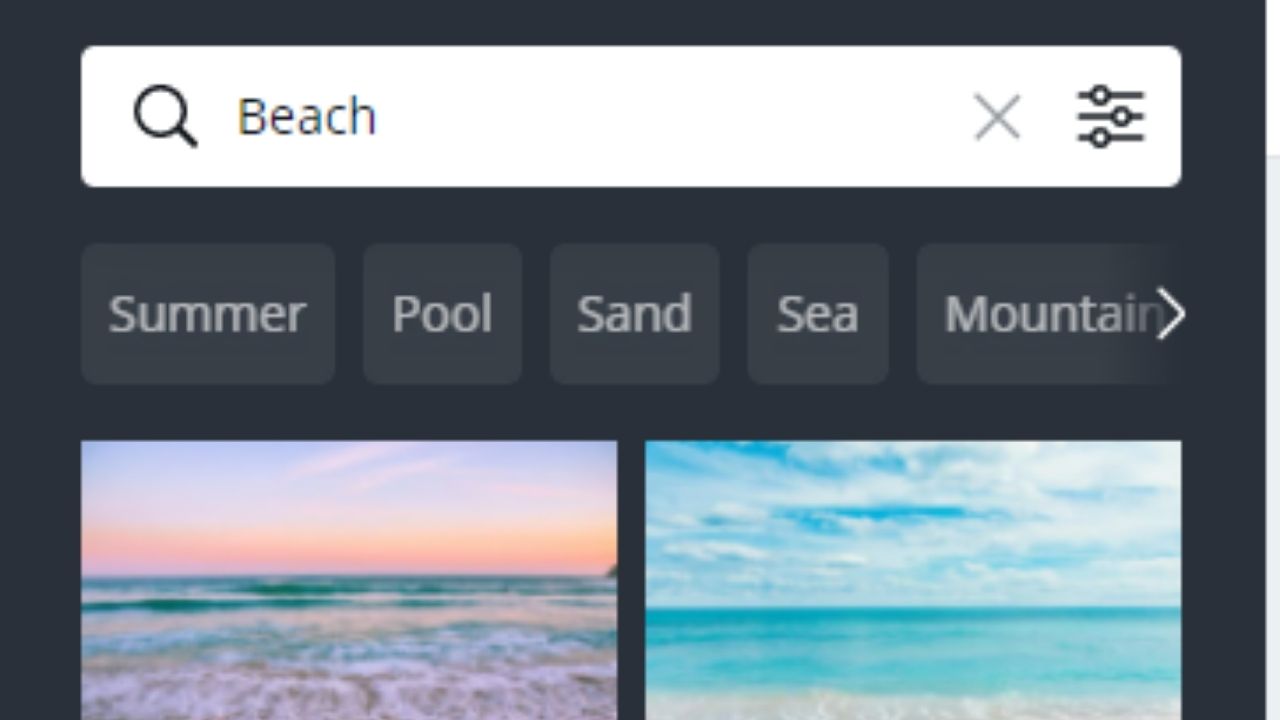
Task: Clear the Beach search with the X
Action: 997,117
